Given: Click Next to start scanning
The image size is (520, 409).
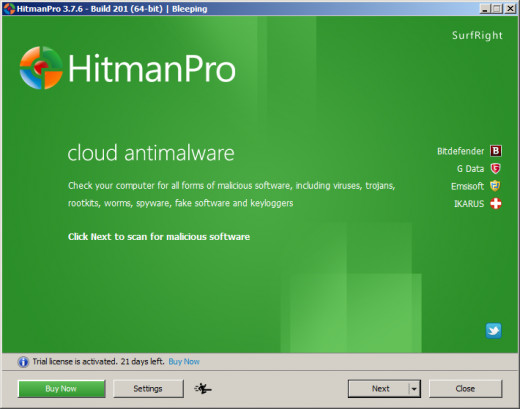Looking at the screenshot, I should pyautogui.click(x=379, y=389).
